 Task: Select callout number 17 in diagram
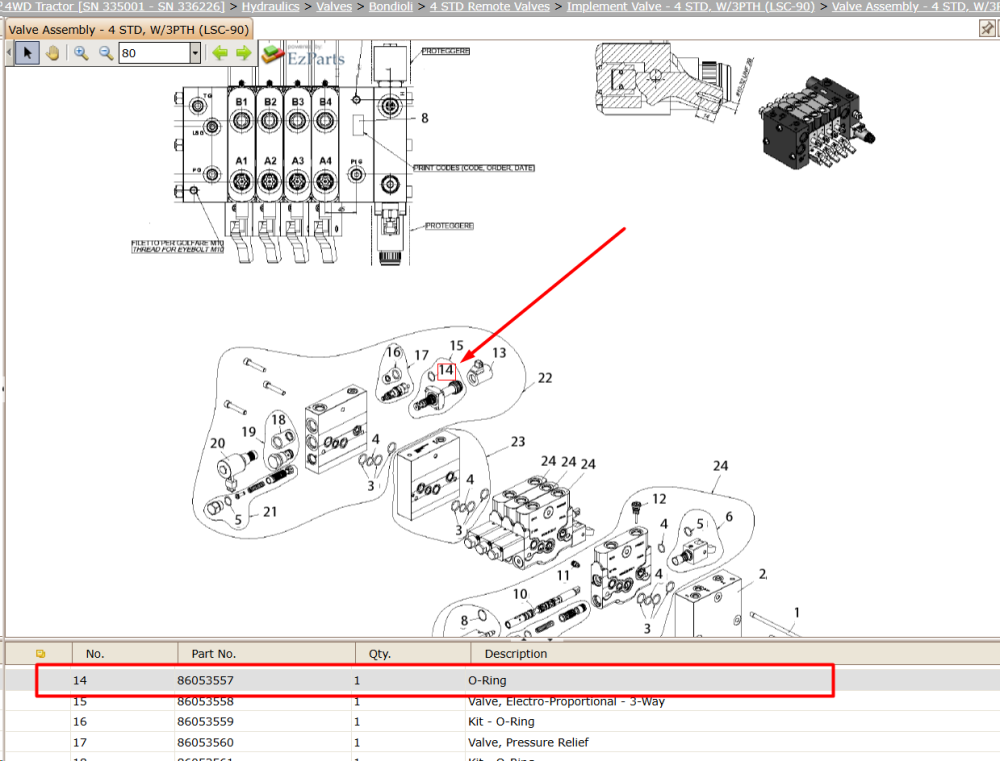(421, 355)
